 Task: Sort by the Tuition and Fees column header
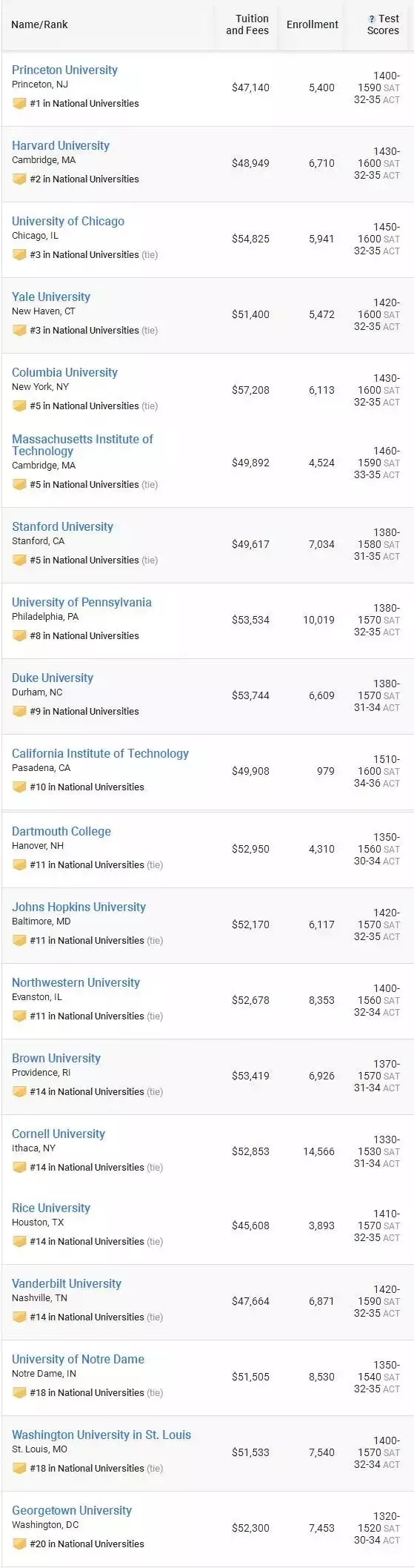point(247,24)
